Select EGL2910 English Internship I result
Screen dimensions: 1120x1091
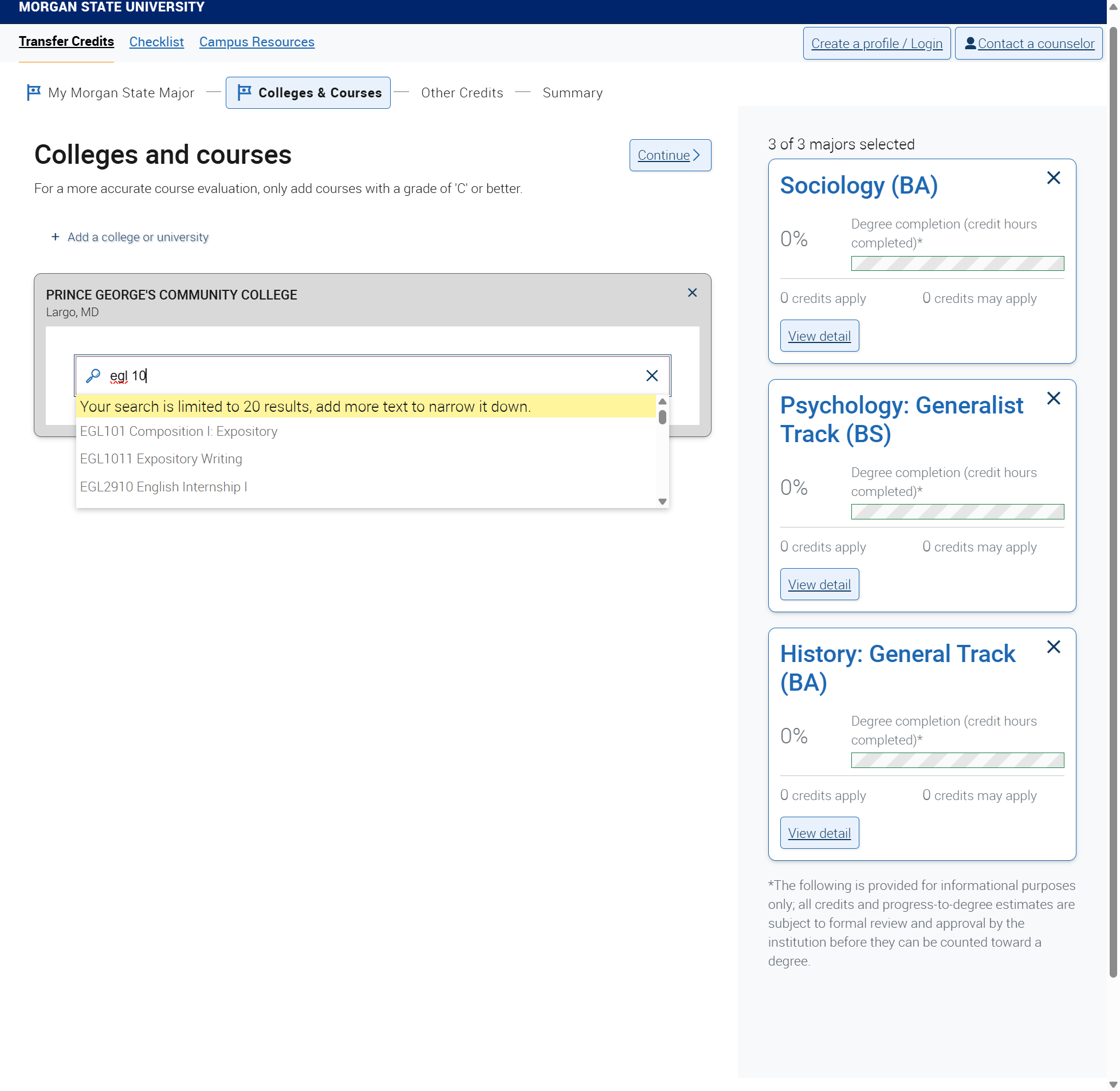pyautogui.click(x=366, y=487)
